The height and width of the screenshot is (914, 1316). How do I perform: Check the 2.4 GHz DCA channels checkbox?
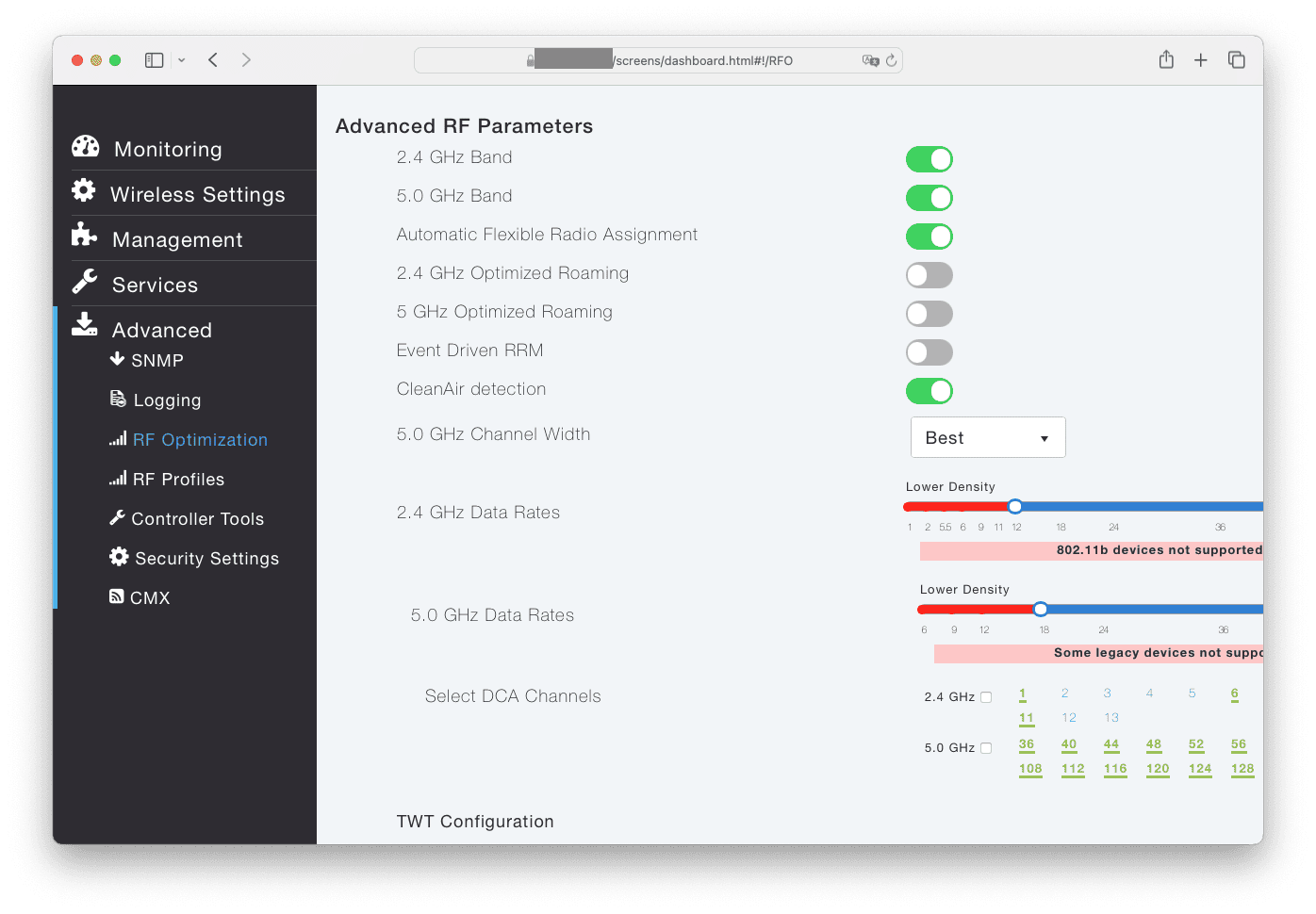(x=986, y=696)
